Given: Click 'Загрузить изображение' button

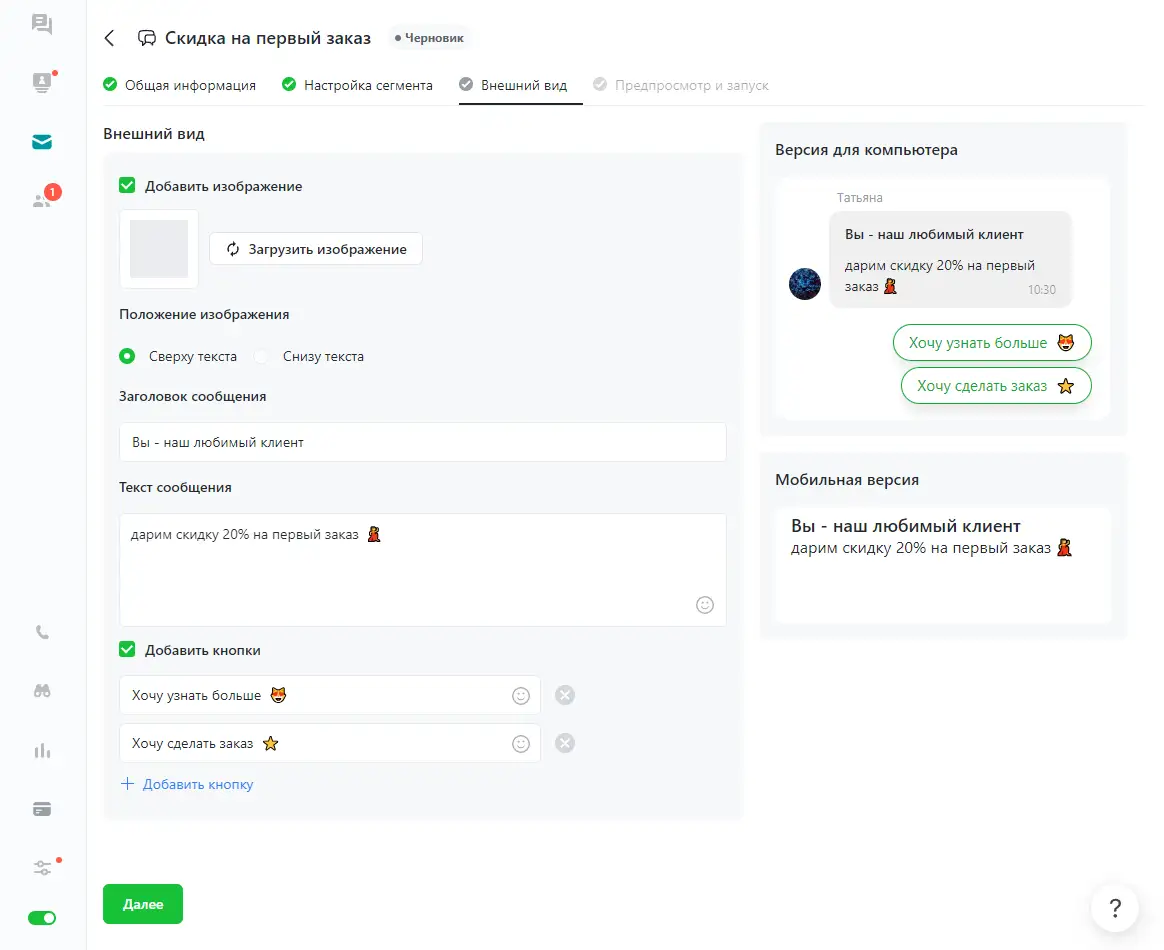Looking at the screenshot, I should click(x=316, y=249).
